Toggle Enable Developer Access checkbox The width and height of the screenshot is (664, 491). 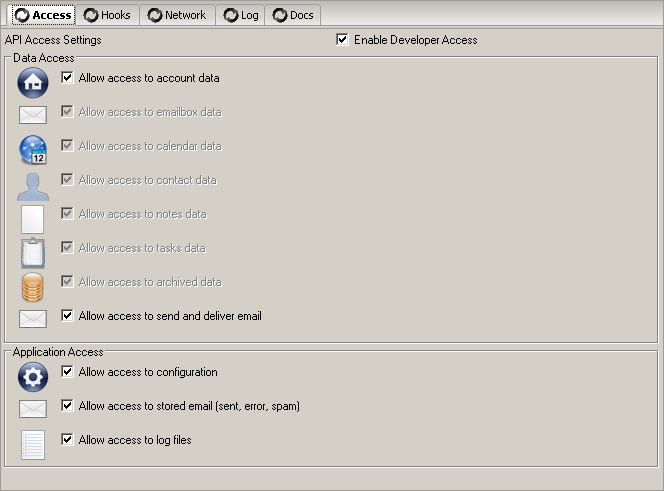343,40
